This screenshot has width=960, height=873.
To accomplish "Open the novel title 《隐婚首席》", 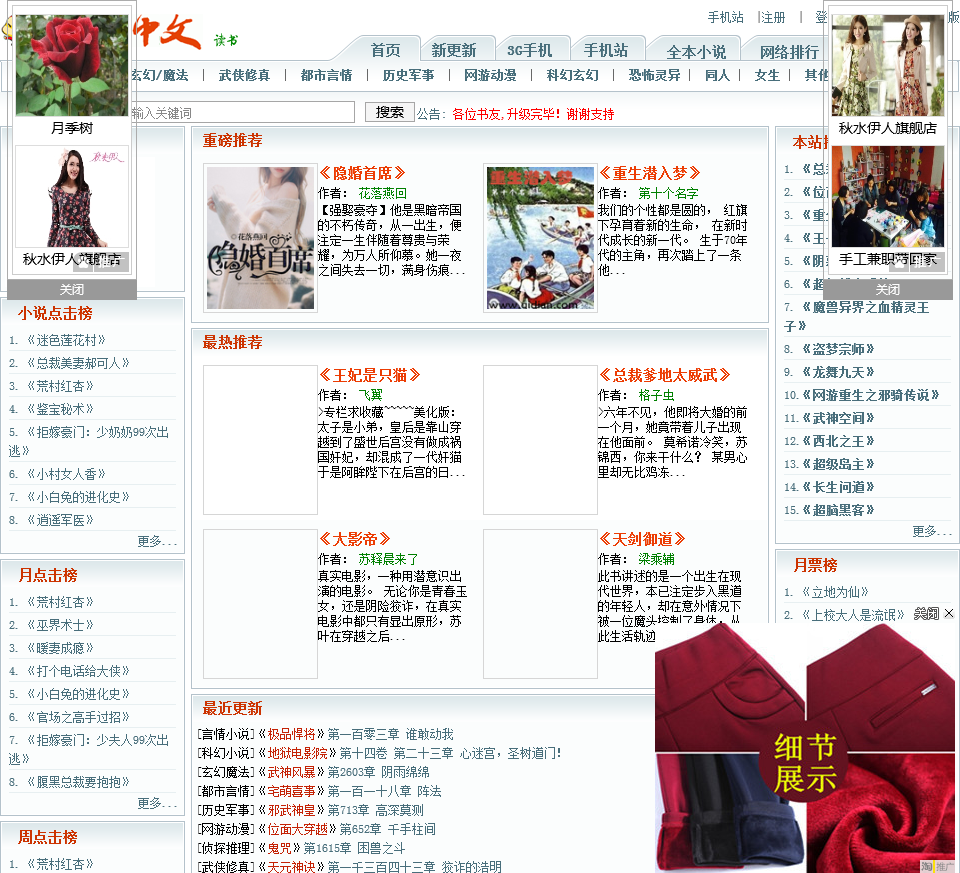I will [361, 173].
